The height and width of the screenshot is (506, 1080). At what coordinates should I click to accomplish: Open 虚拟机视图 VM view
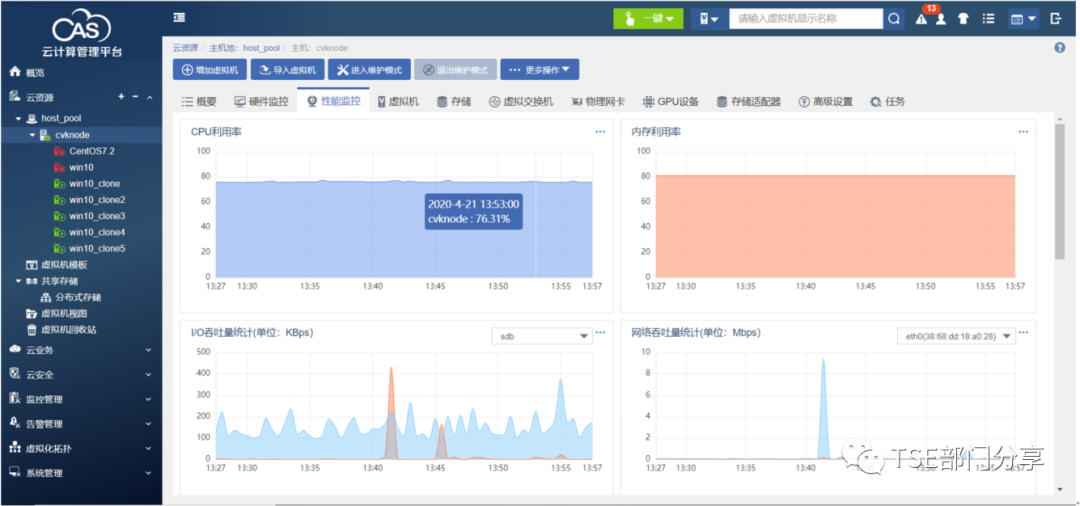coord(64,313)
